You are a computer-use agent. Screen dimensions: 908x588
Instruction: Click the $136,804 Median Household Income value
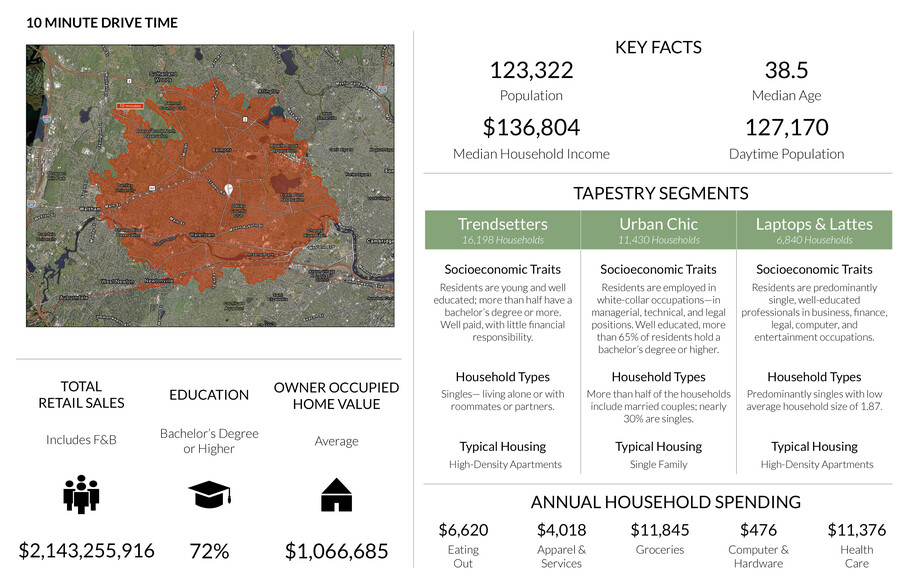tap(531, 127)
